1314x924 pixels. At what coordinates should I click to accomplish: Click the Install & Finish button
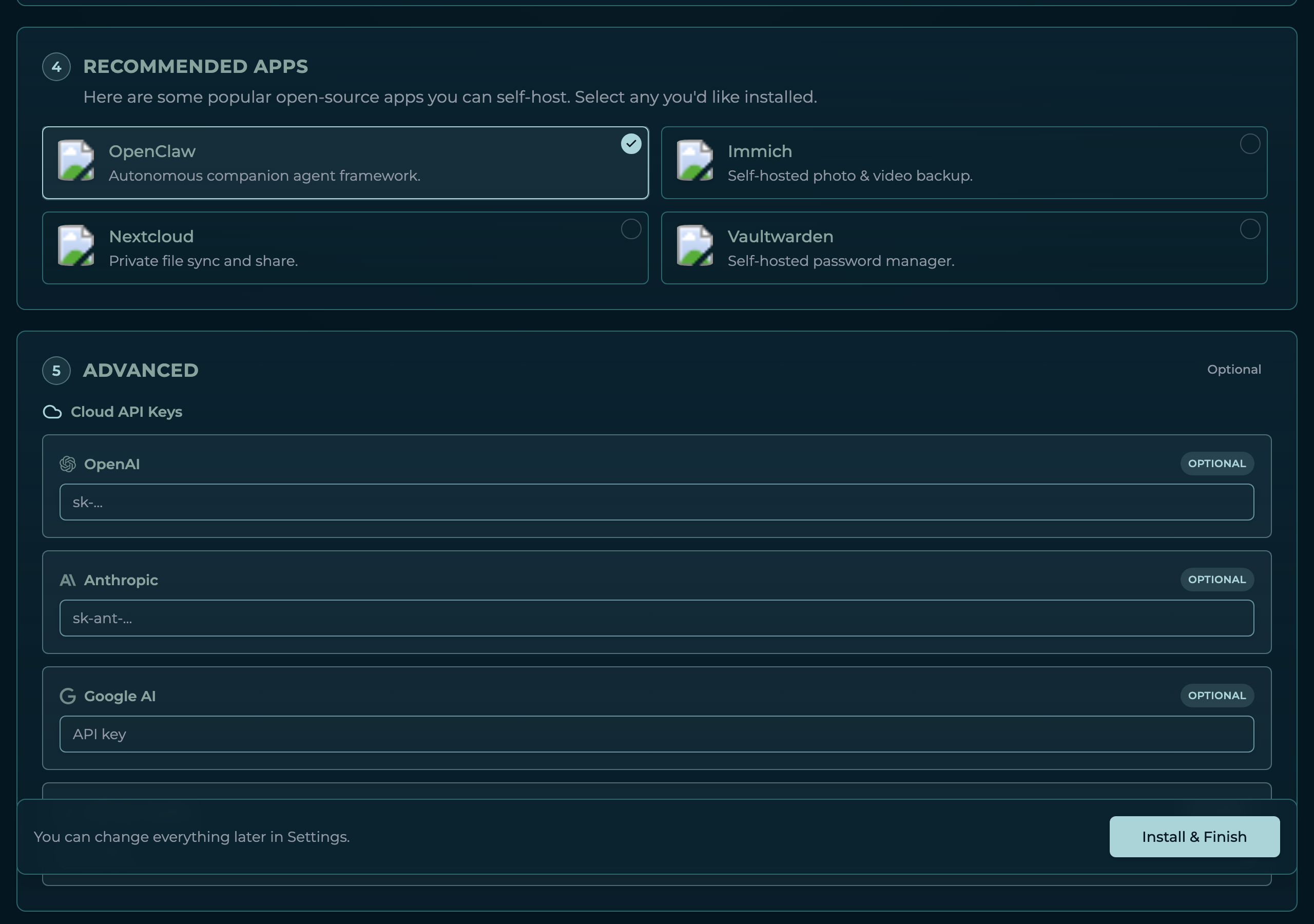1194,837
